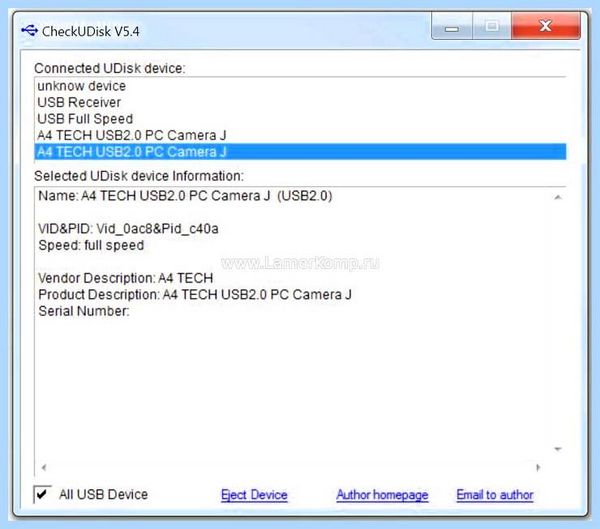Select 'USB Full Speed' in device list

300,119
